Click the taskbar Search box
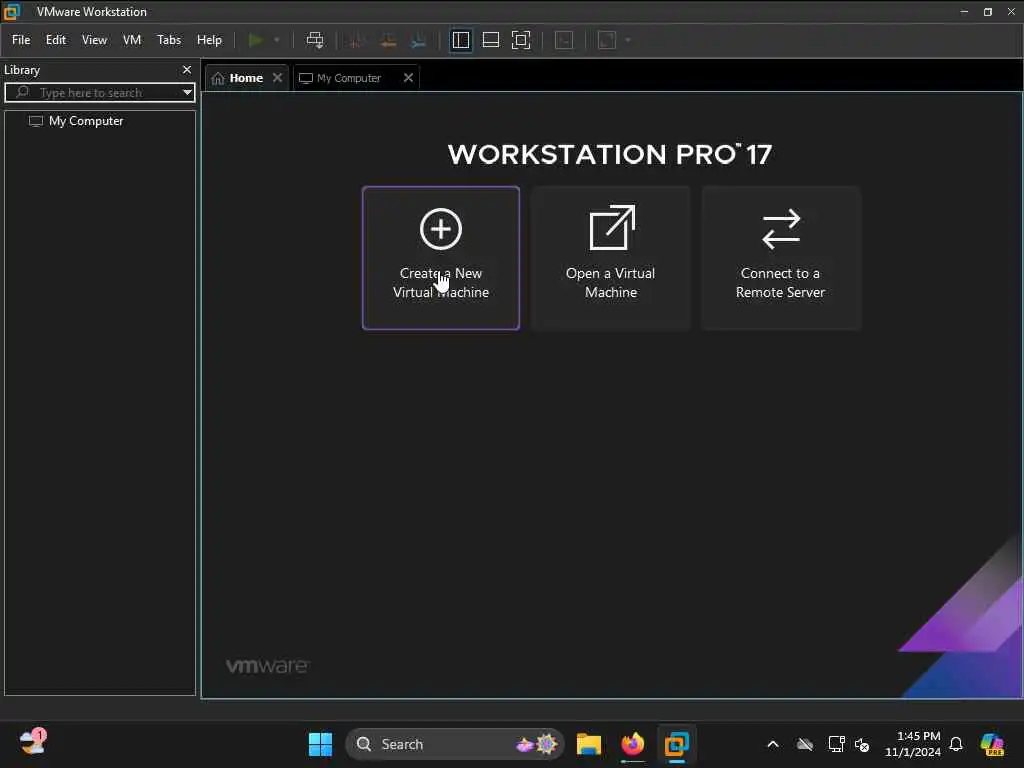 click(455, 744)
